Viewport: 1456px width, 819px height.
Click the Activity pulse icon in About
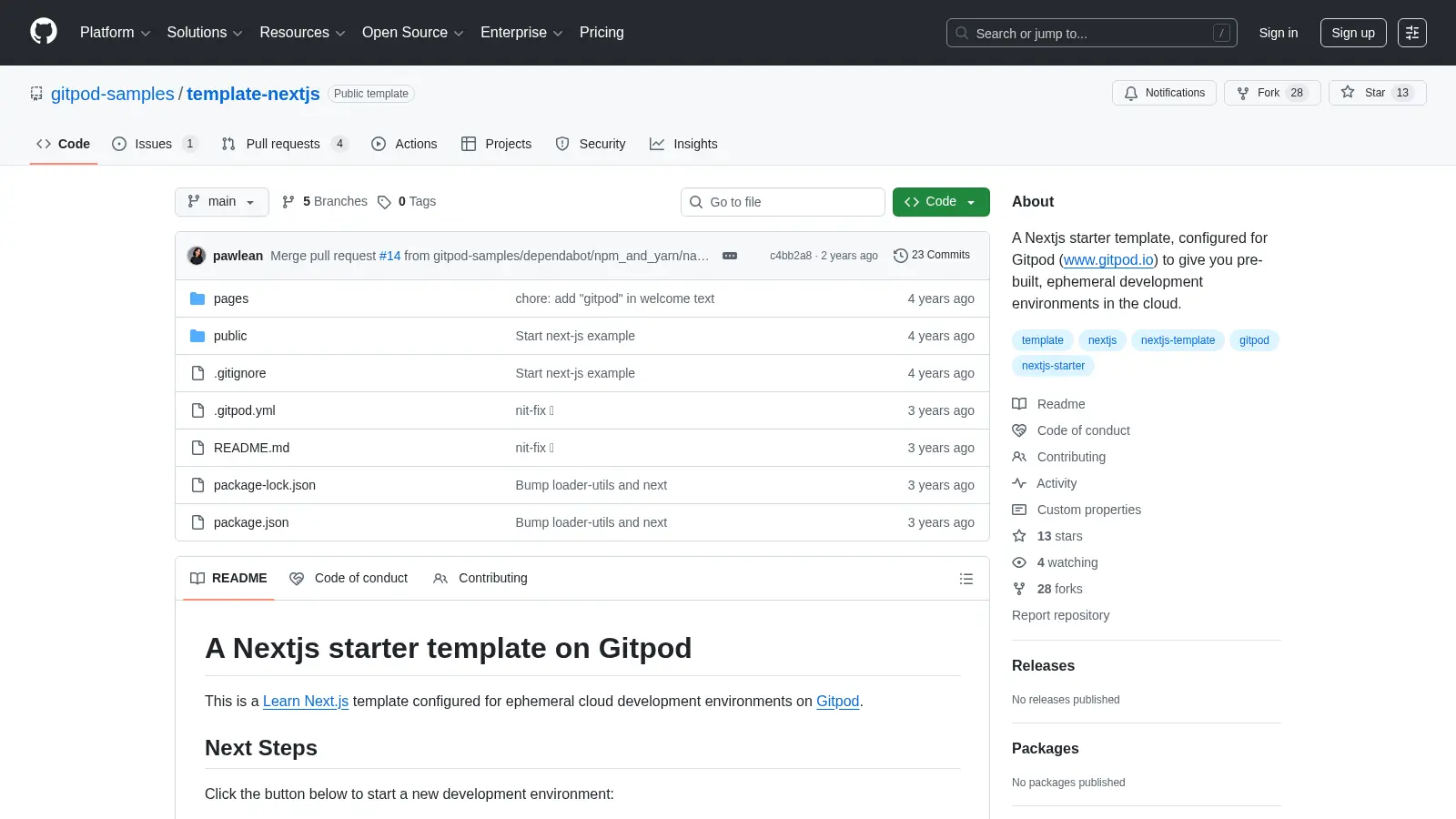(1019, 483)
